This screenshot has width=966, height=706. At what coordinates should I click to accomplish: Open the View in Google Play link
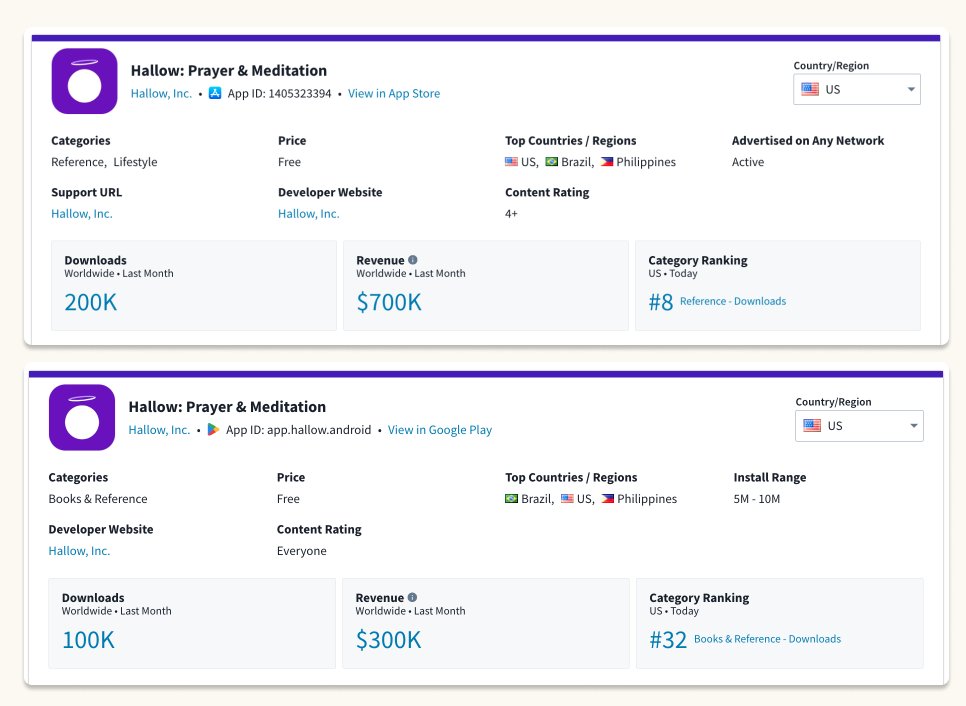pos(439,430)
